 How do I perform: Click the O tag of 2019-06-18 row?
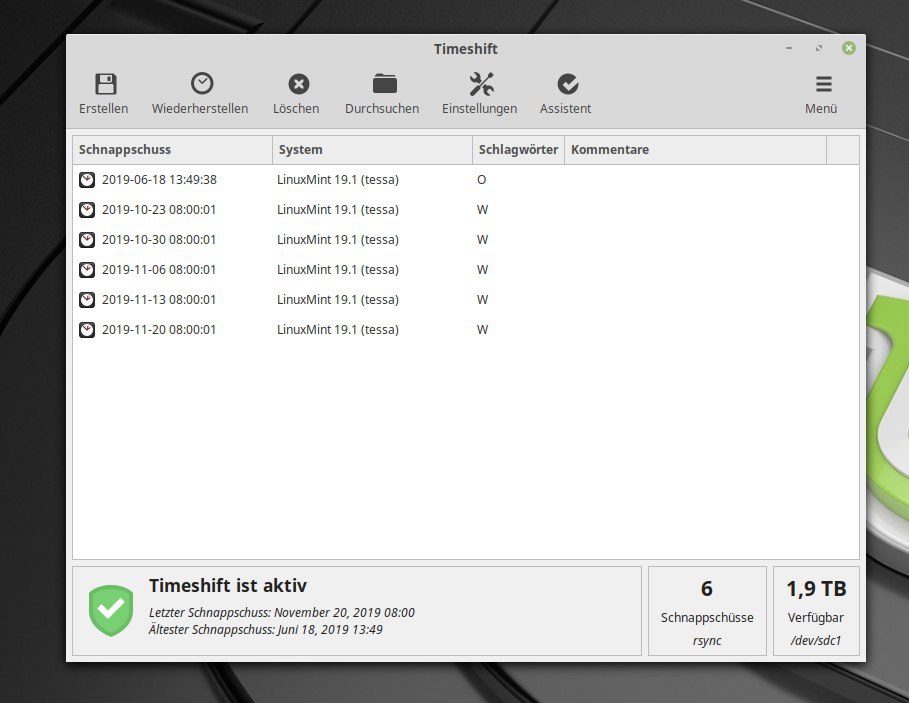coord(481,180)
